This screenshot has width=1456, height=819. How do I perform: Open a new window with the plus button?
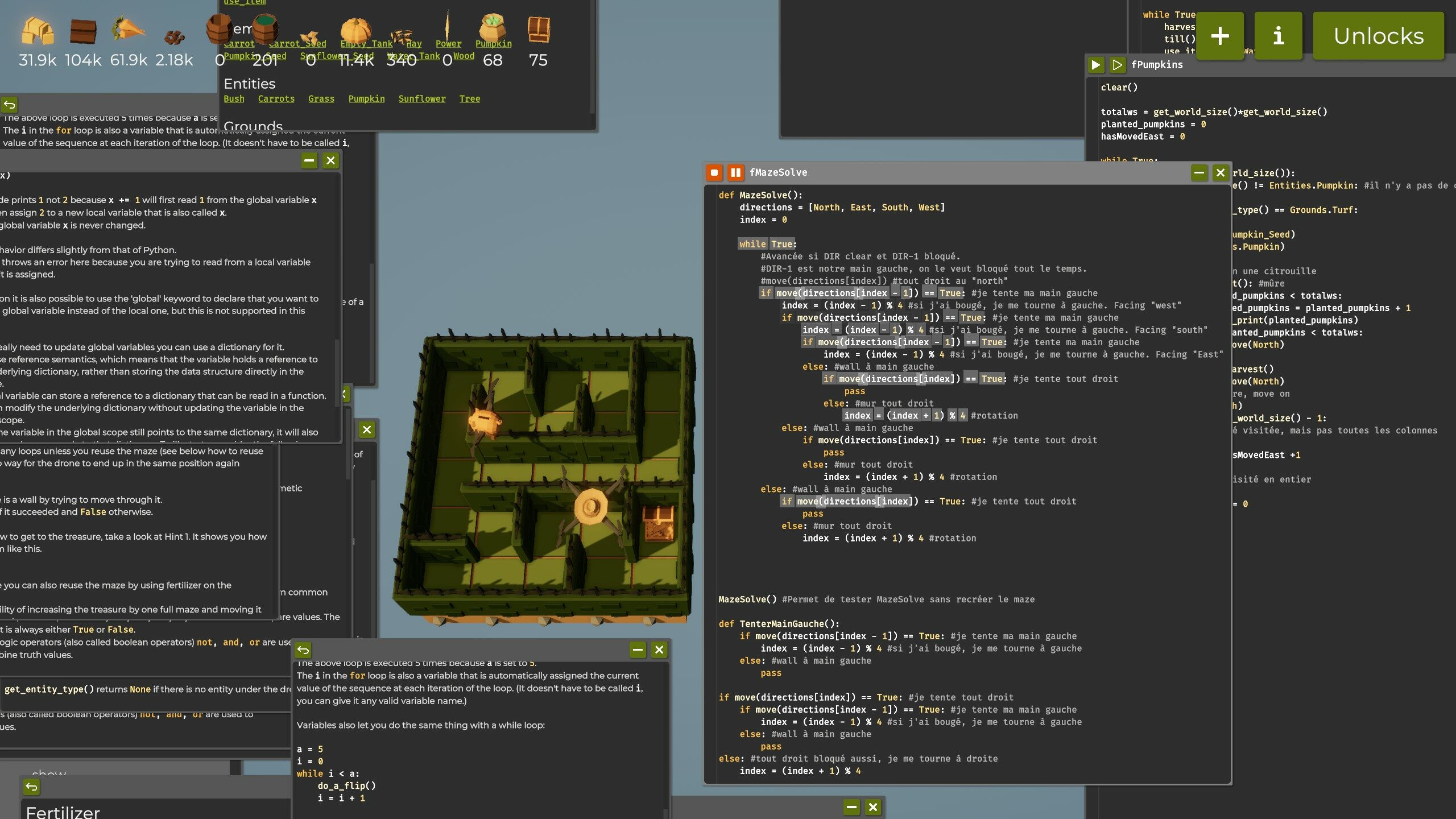click(1220, 36)
